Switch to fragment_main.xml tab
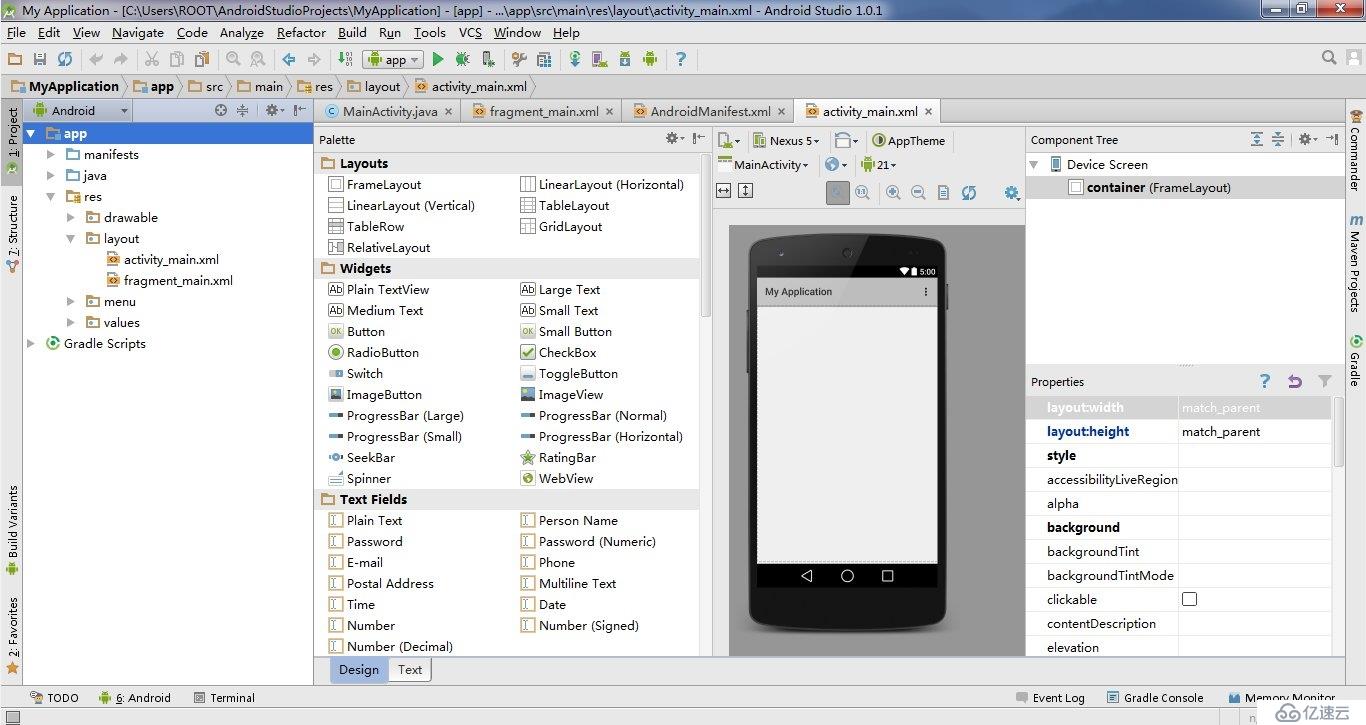This screenshot has width=1366, height=725. coord(543,111)
